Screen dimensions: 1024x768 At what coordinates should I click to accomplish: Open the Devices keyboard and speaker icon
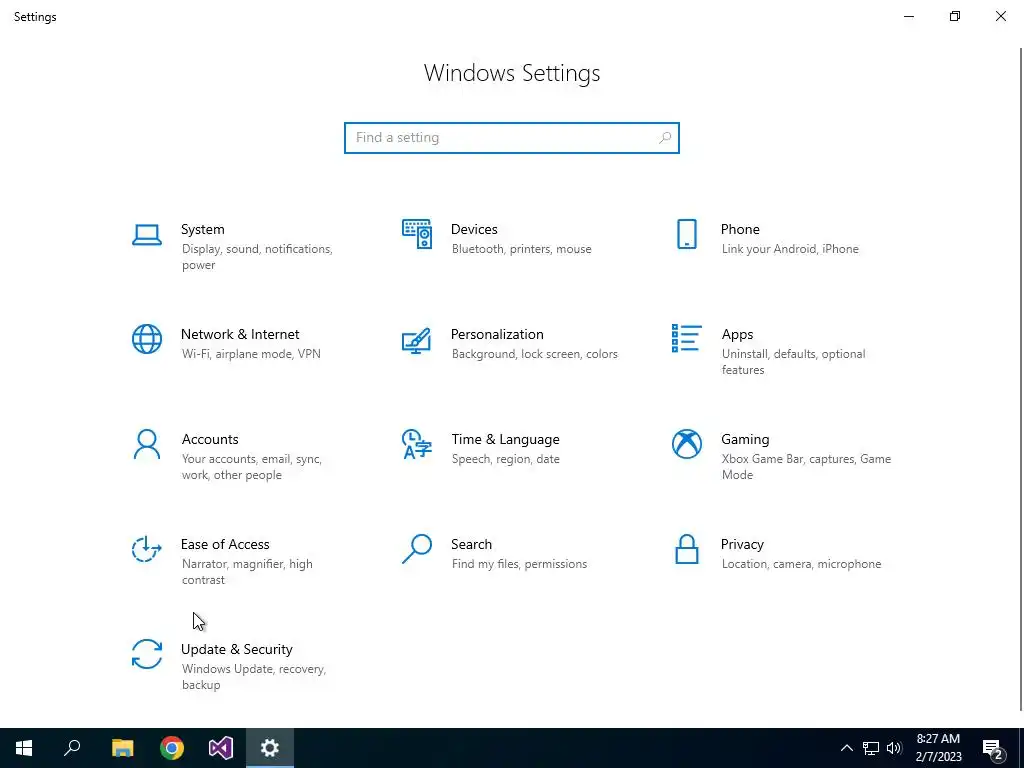417,234
